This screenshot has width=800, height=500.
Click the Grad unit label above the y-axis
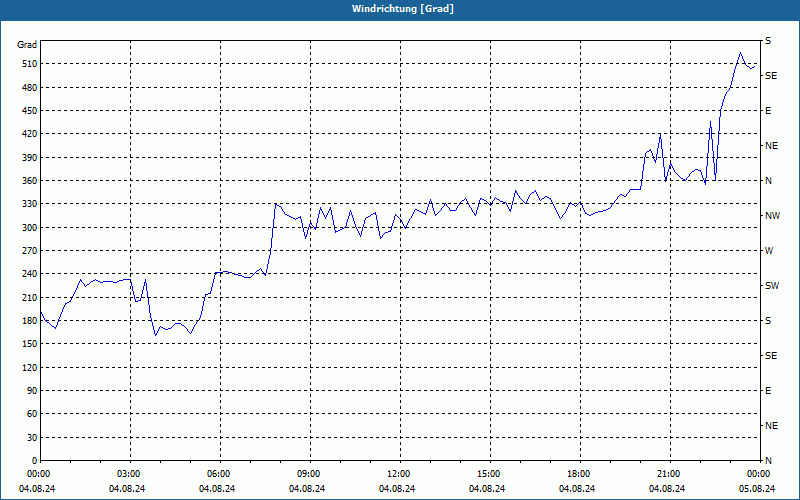pyautogui.click(x=27, y=45)
